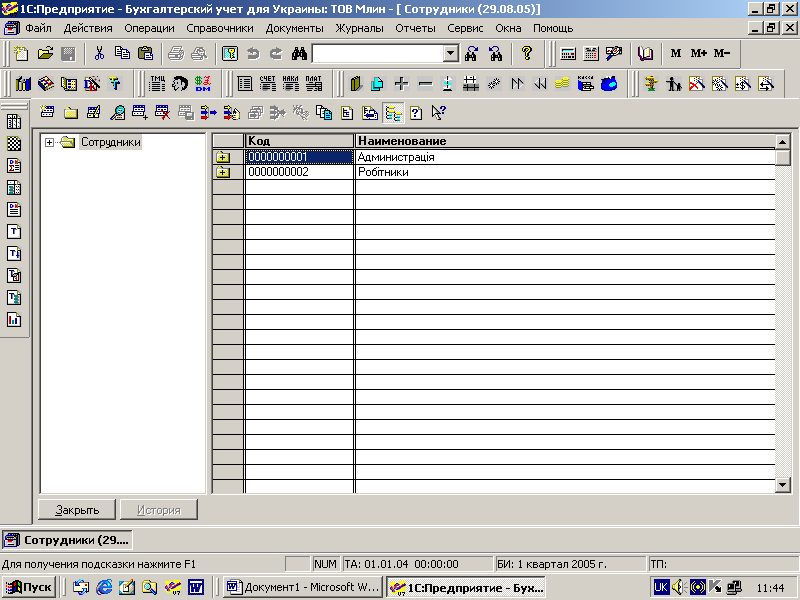Screen dimensions: 800x600
Task: Select the Сотрудники (29.... window tab
Action: pos(67,540)
